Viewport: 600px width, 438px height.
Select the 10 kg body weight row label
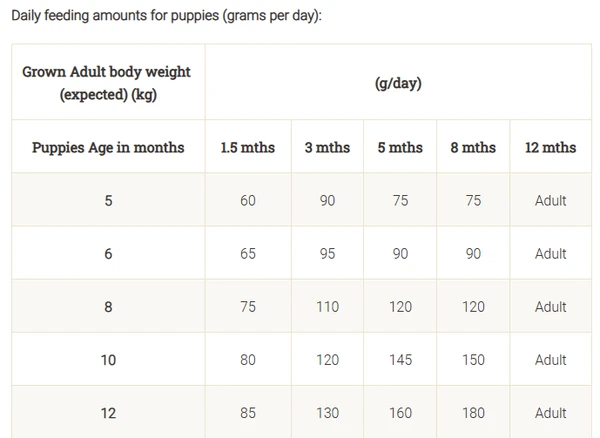pos(108,360)
